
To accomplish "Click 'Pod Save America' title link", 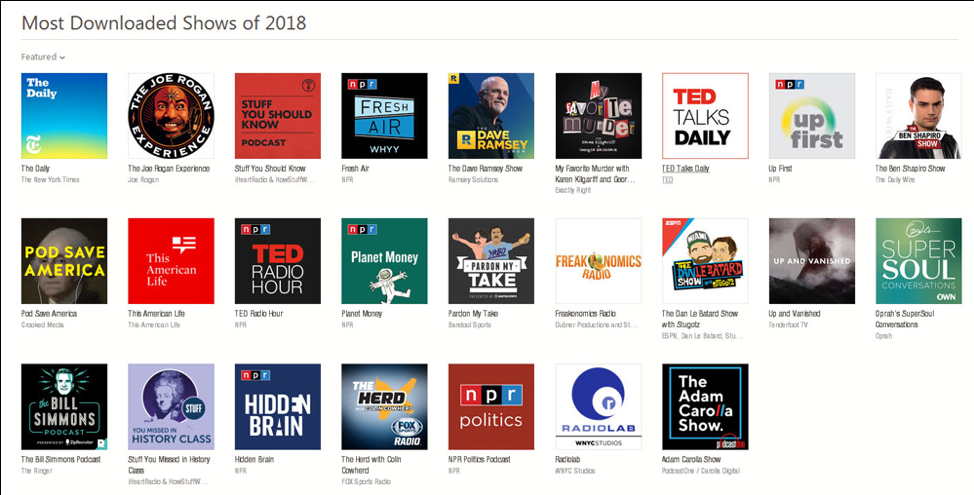I will point(49,314).
